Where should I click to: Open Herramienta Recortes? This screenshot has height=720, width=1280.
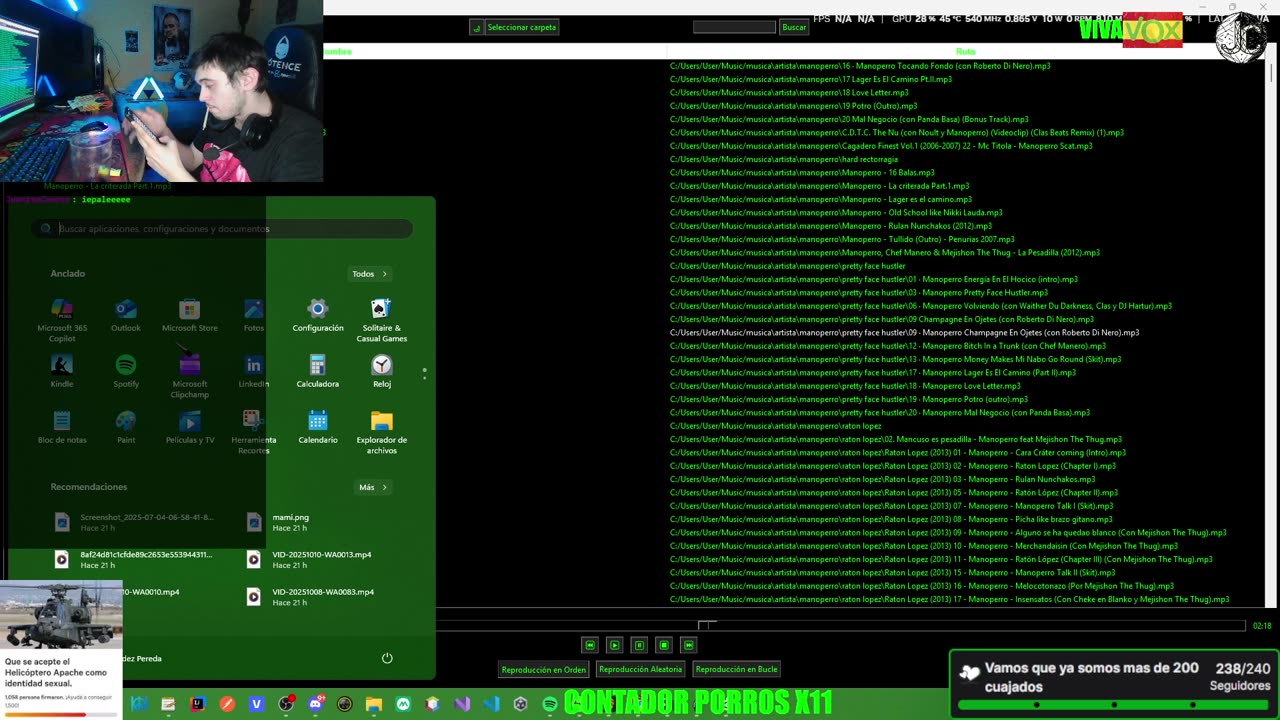[254, 432]
